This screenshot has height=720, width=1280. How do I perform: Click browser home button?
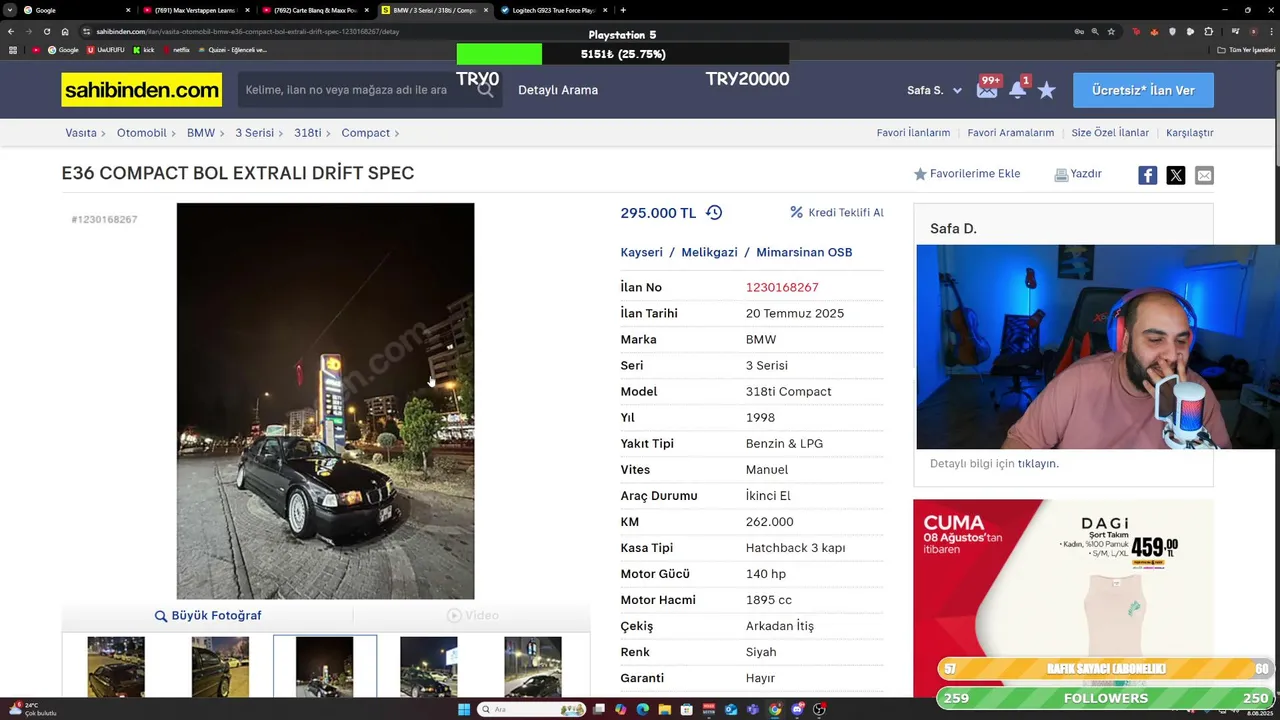coord(65,31)
